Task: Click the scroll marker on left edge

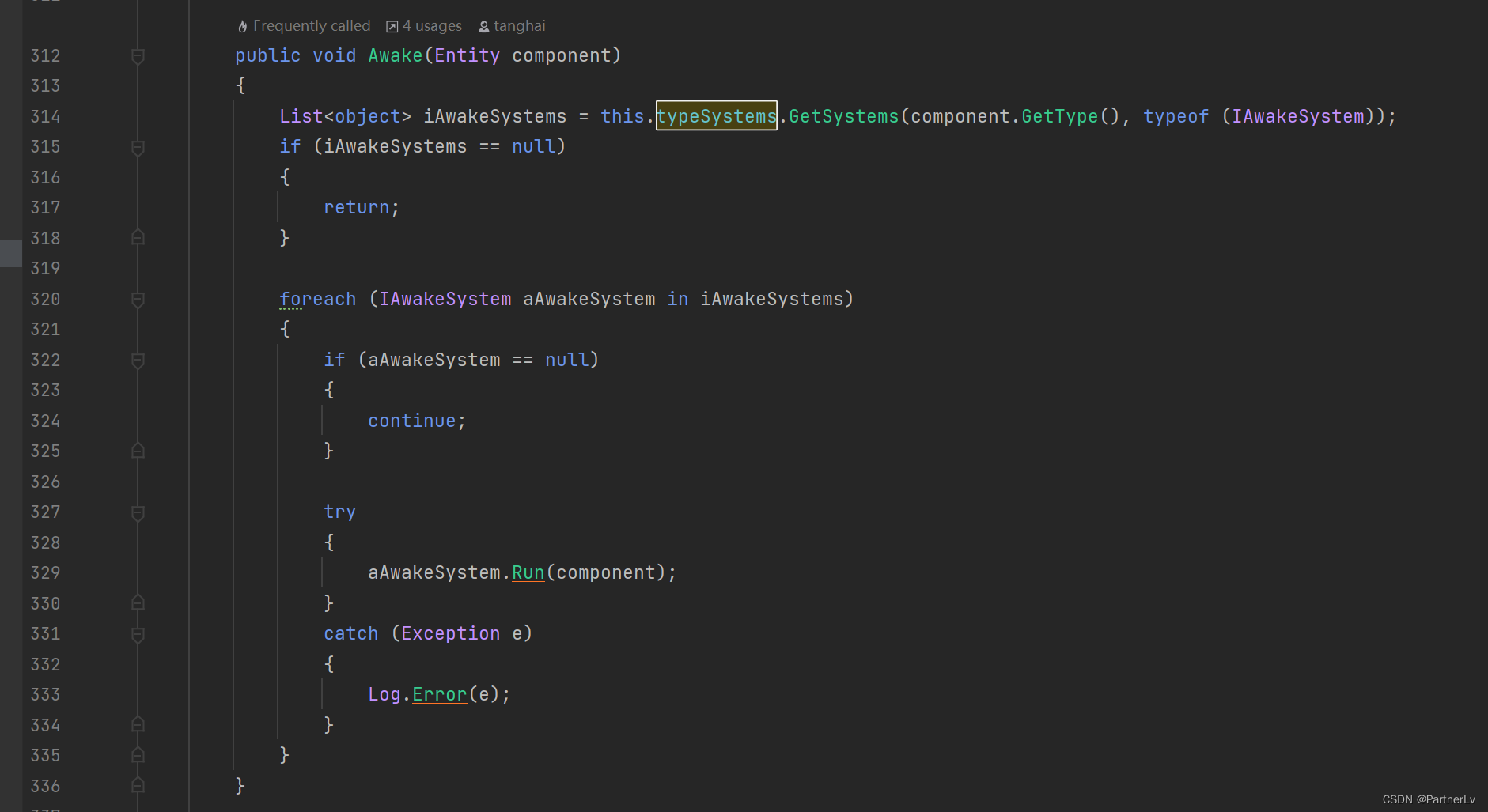Action: [x=11, y=253]
